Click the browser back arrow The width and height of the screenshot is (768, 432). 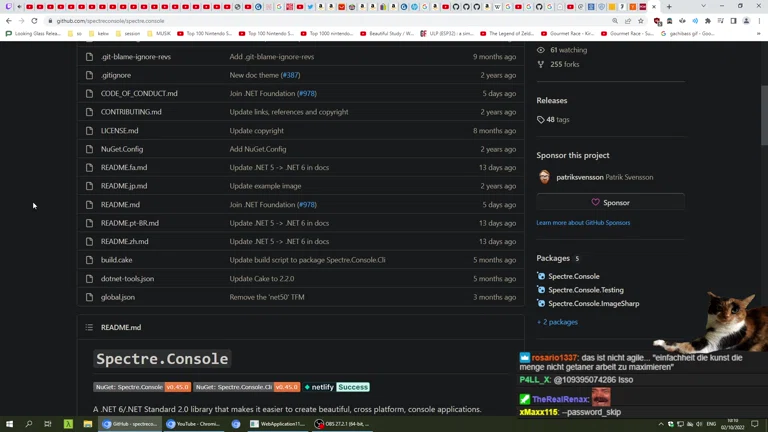coord(9,21)
